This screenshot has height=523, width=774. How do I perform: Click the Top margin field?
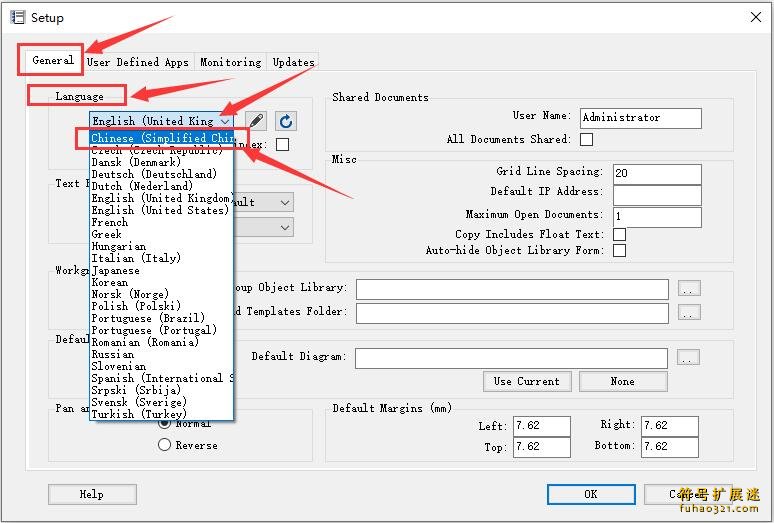pos(542,447)
